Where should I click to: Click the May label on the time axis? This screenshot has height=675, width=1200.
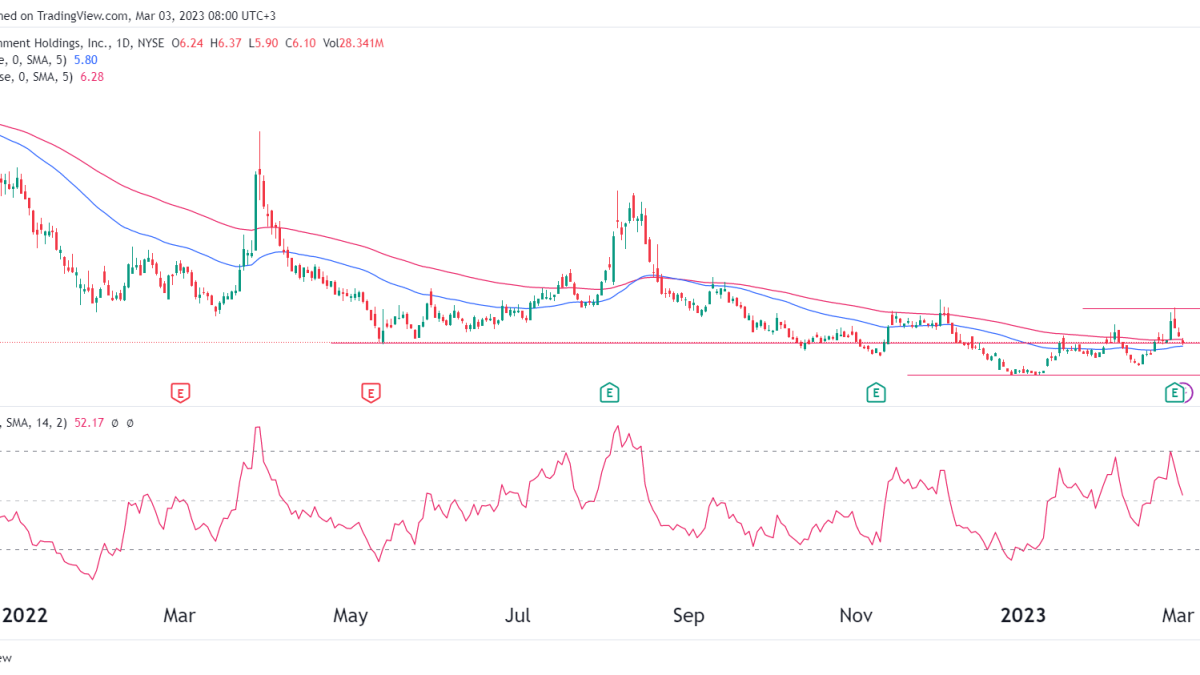pos(351,616)
